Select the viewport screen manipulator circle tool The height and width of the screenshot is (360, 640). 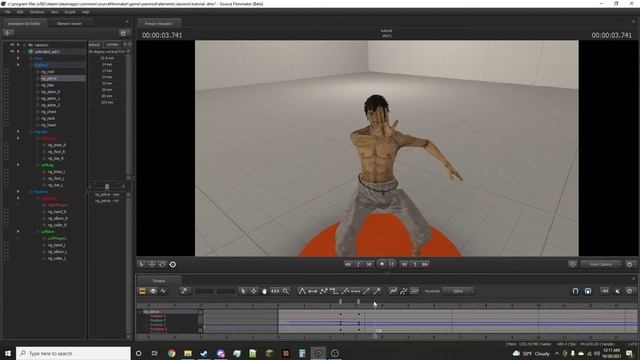tap(173, 264)
